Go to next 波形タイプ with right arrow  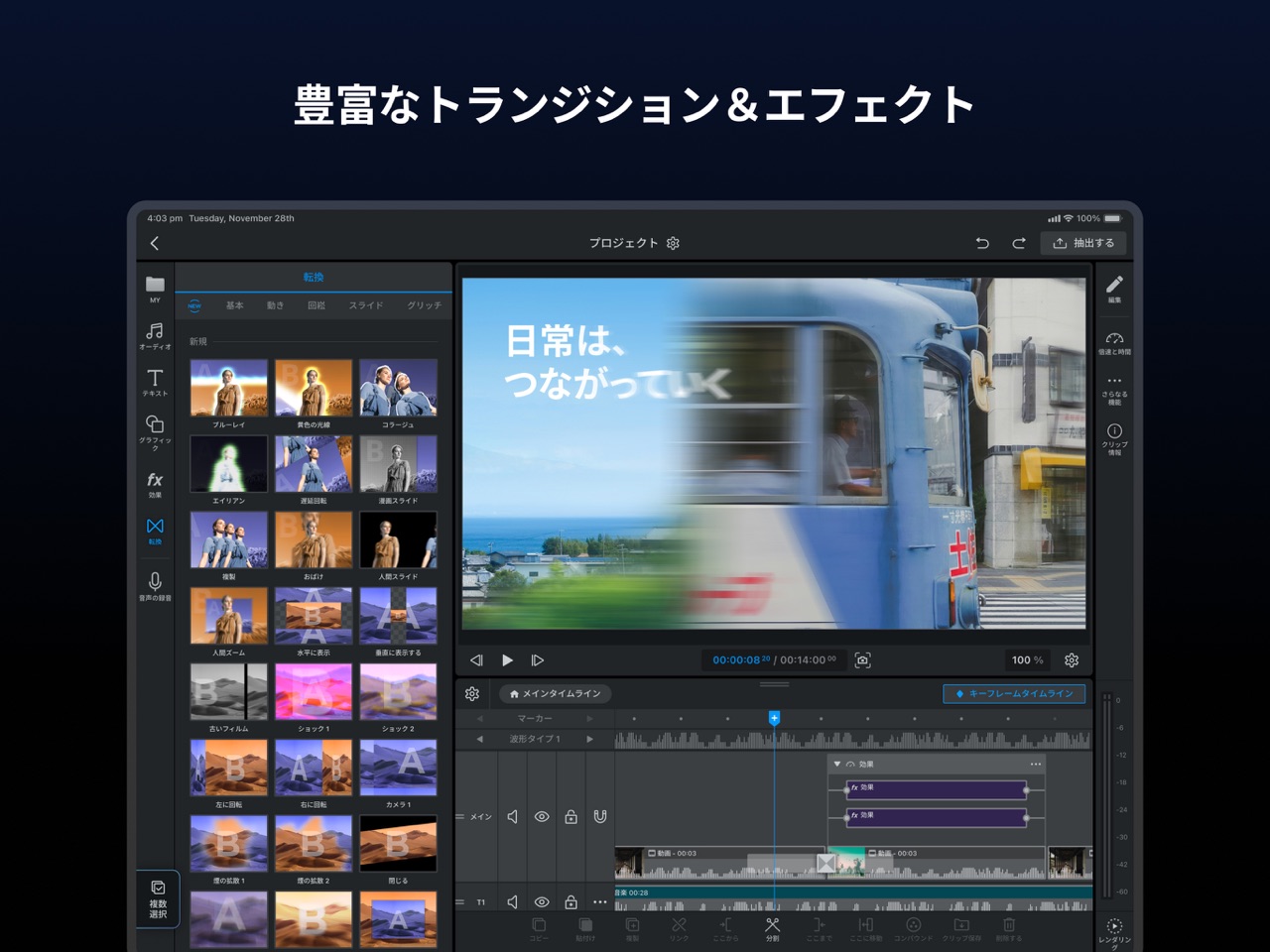click(589, 739)
